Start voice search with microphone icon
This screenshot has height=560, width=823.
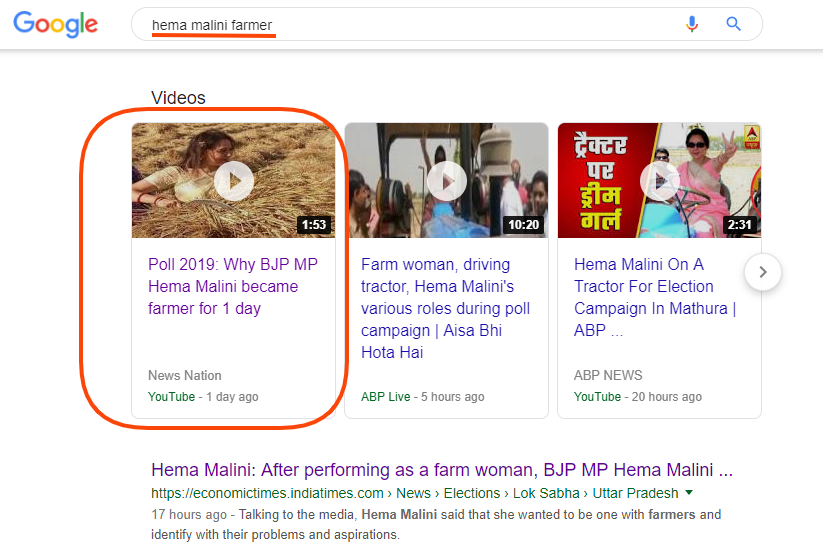click(692, 24)
